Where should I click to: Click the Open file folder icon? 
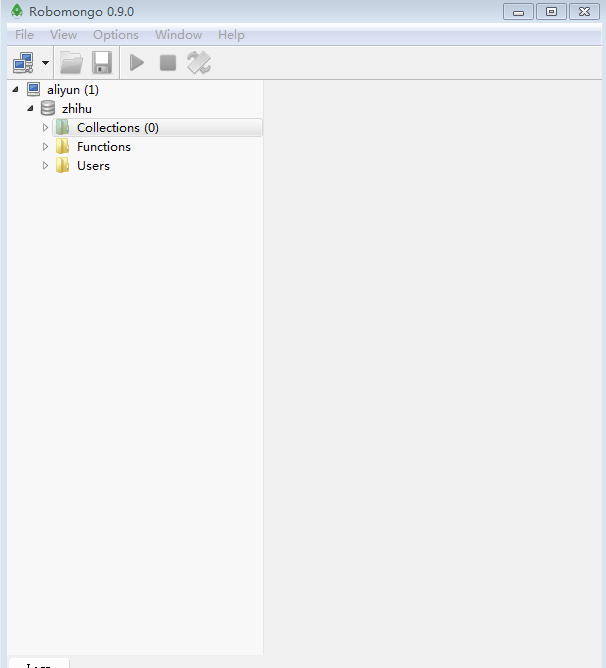pyautogui.click(x=71, y=63)
